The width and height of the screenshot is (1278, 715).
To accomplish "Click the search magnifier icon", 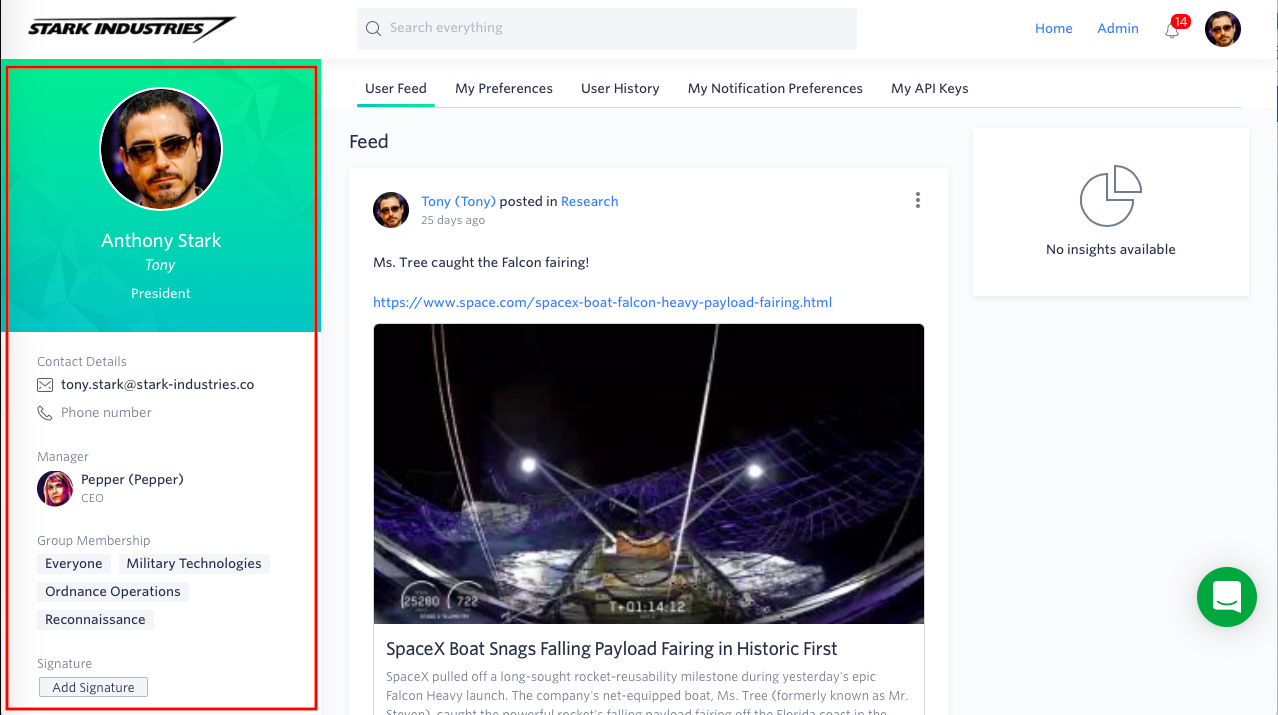I will pyautogui.click(x=374, y=28).
